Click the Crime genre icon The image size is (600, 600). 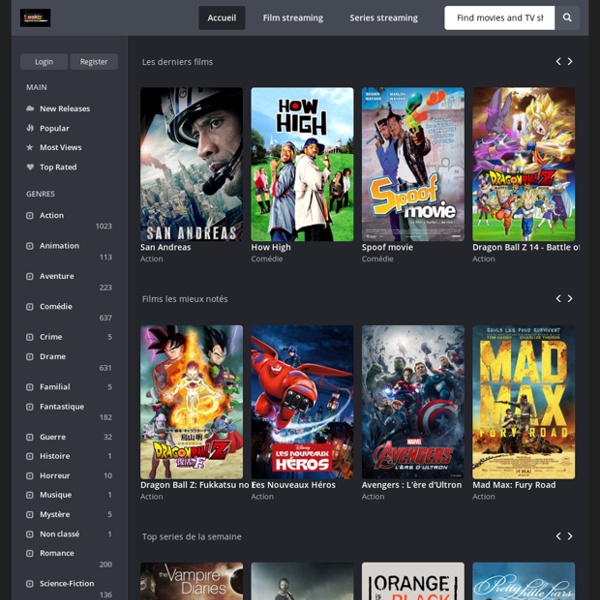pos(29,337)
